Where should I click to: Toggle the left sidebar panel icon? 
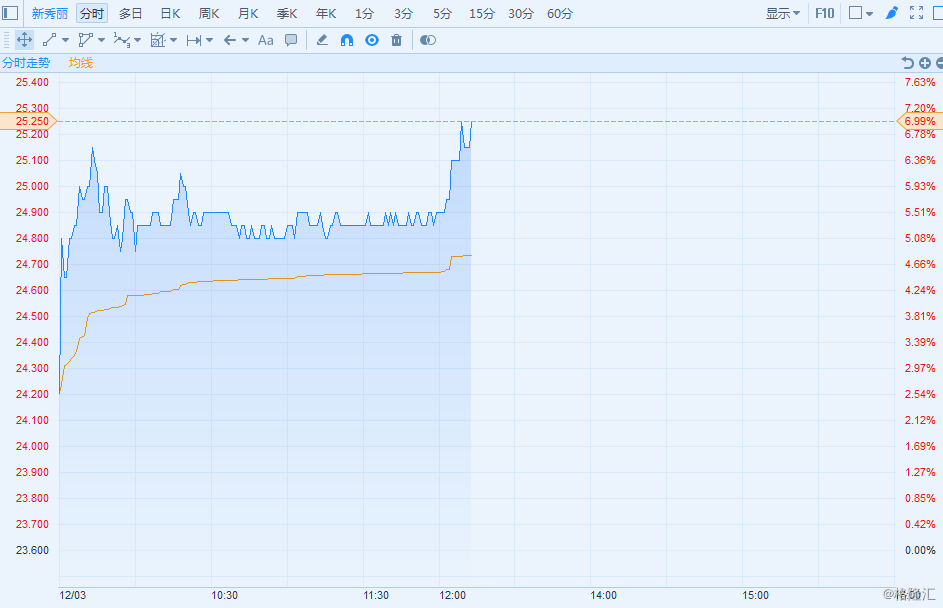(10, 13)
